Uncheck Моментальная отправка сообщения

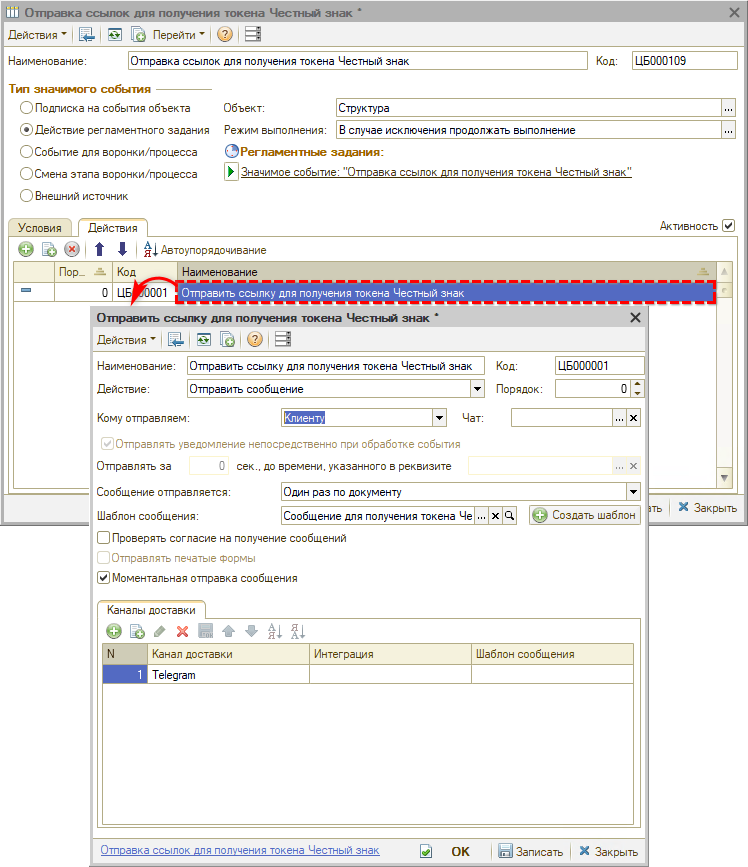[103, 577]
